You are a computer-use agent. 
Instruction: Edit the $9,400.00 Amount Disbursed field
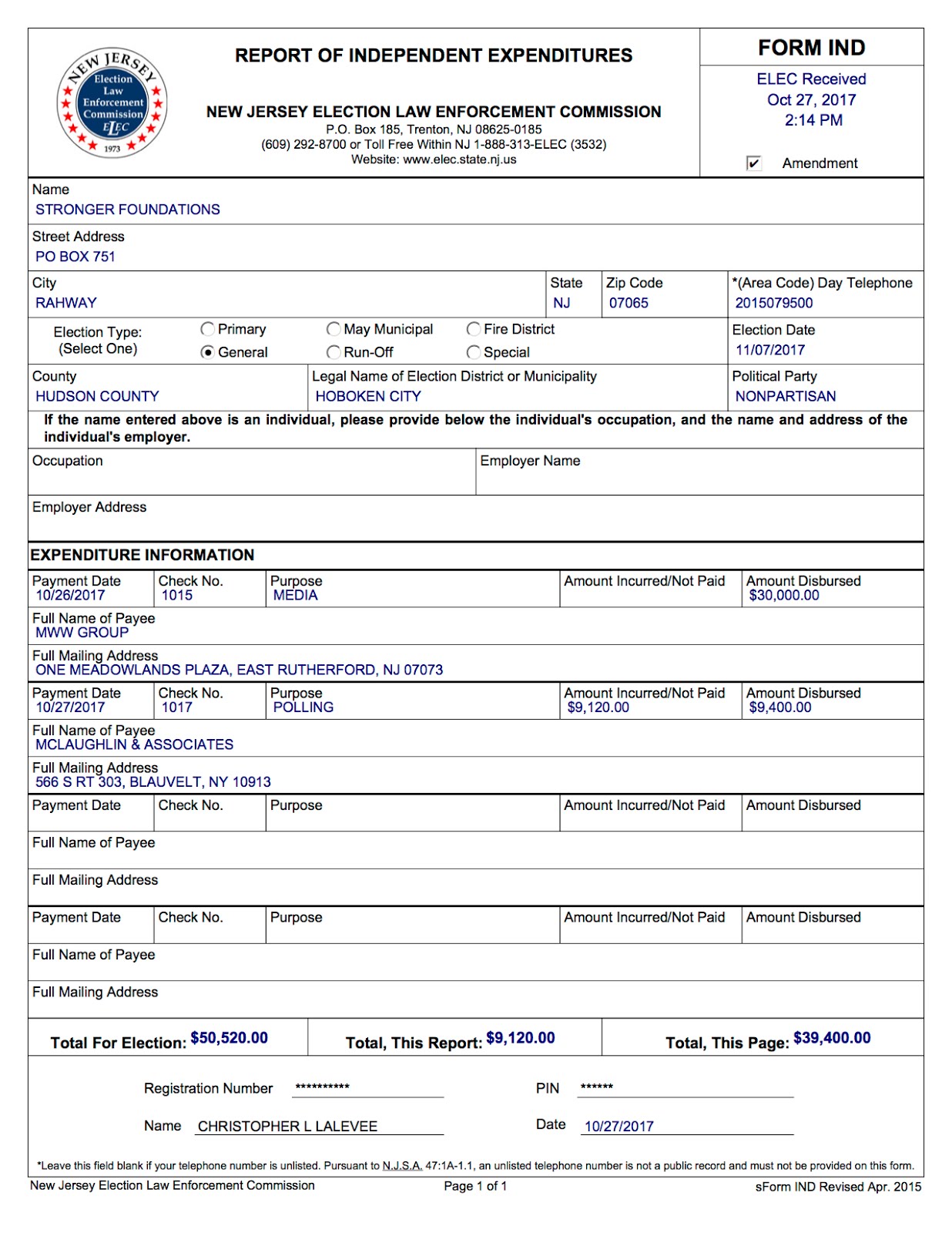coord(779,707)
